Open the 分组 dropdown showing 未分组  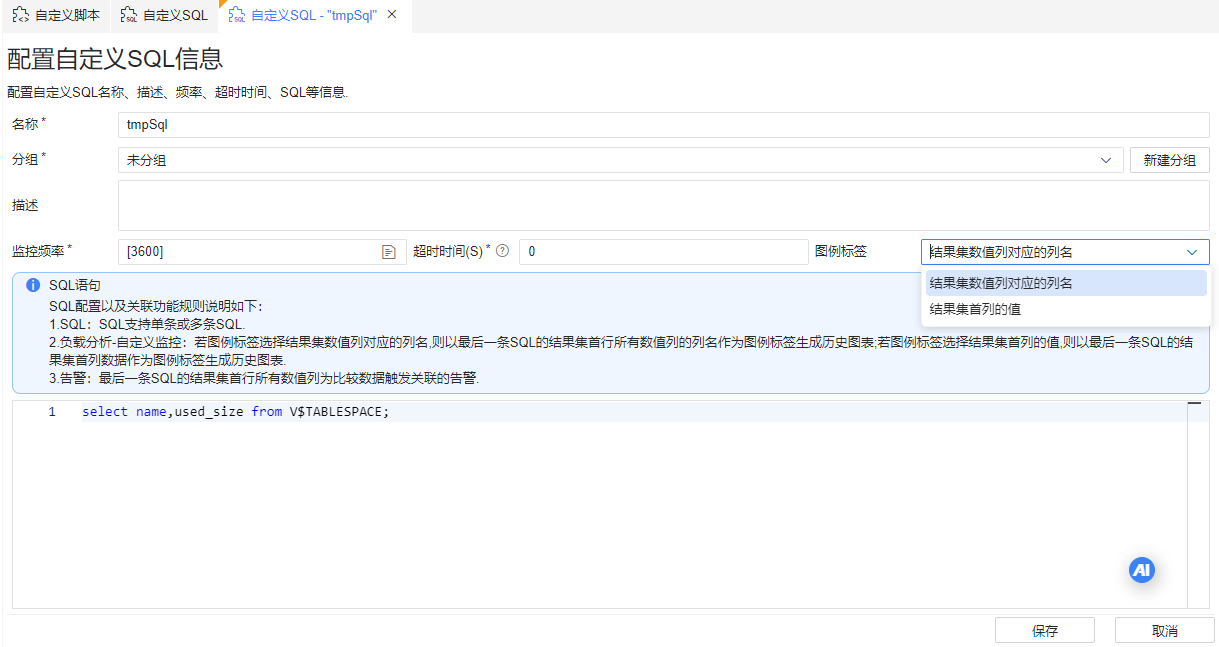[620, 160]
